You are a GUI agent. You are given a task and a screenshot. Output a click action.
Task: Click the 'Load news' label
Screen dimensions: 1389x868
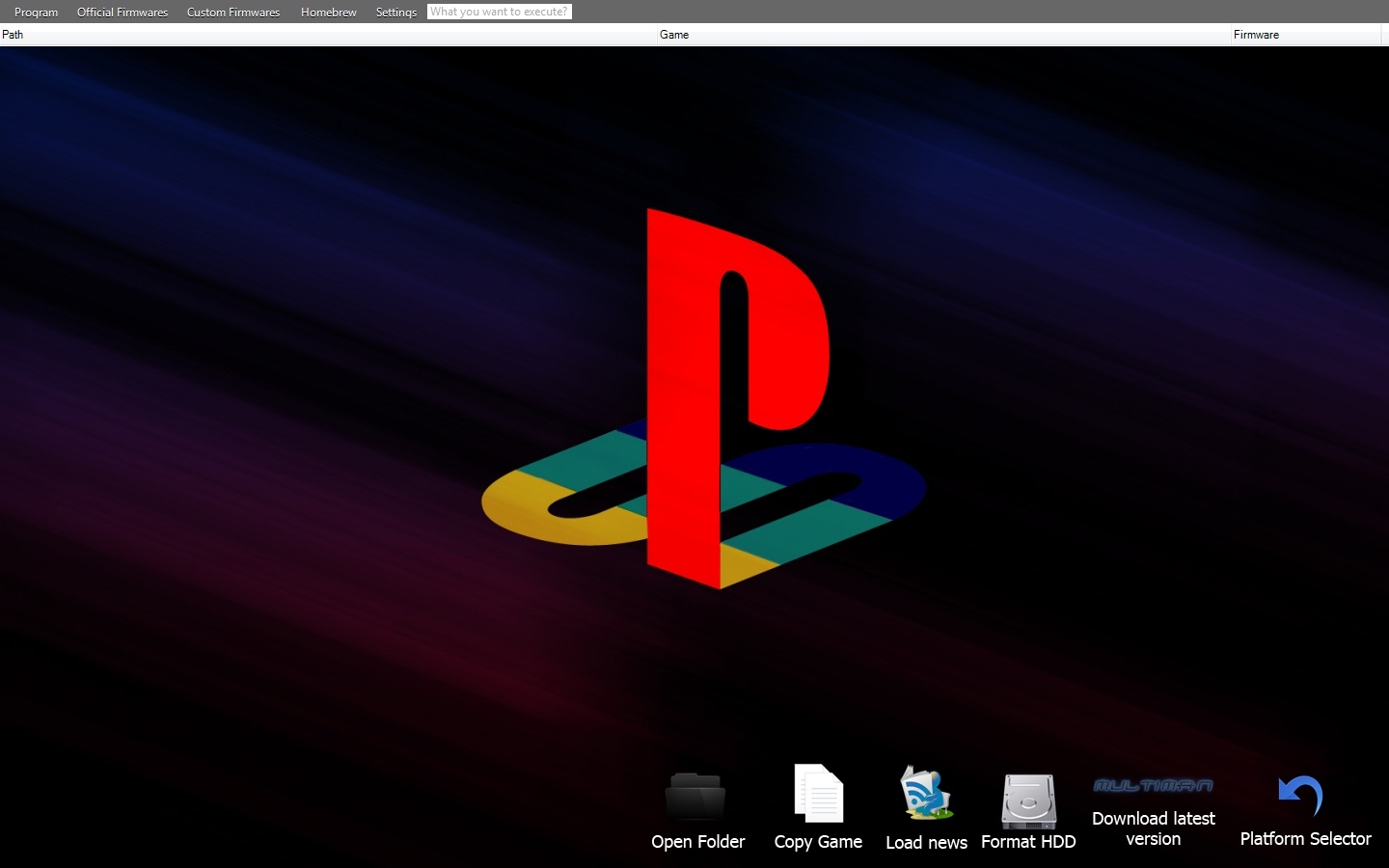pyautogui.click(x=926, y=843)
